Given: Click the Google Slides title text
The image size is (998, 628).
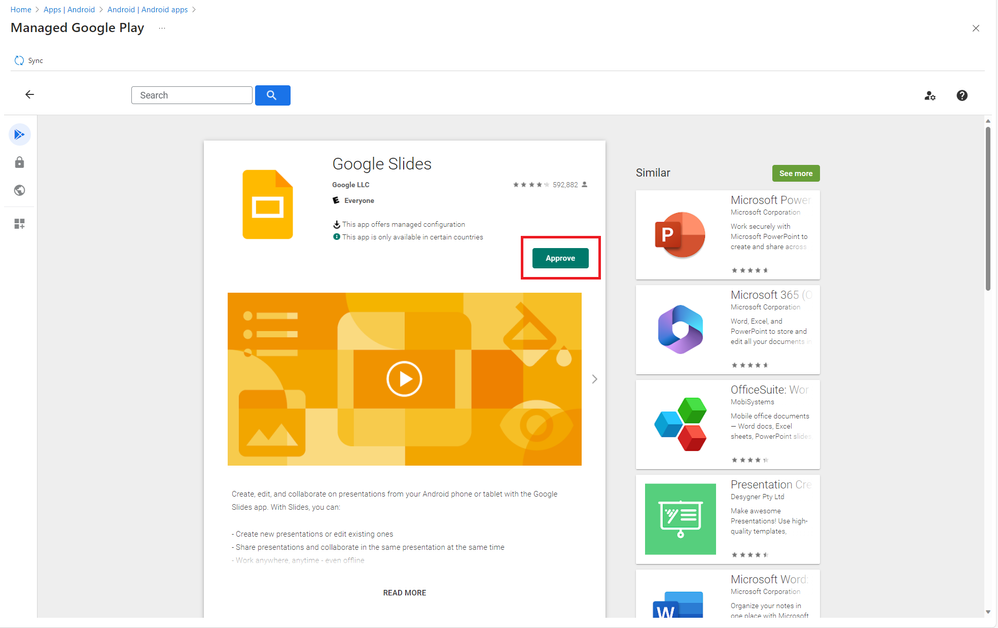Looking at the screenshot, I should click(382, 164).
